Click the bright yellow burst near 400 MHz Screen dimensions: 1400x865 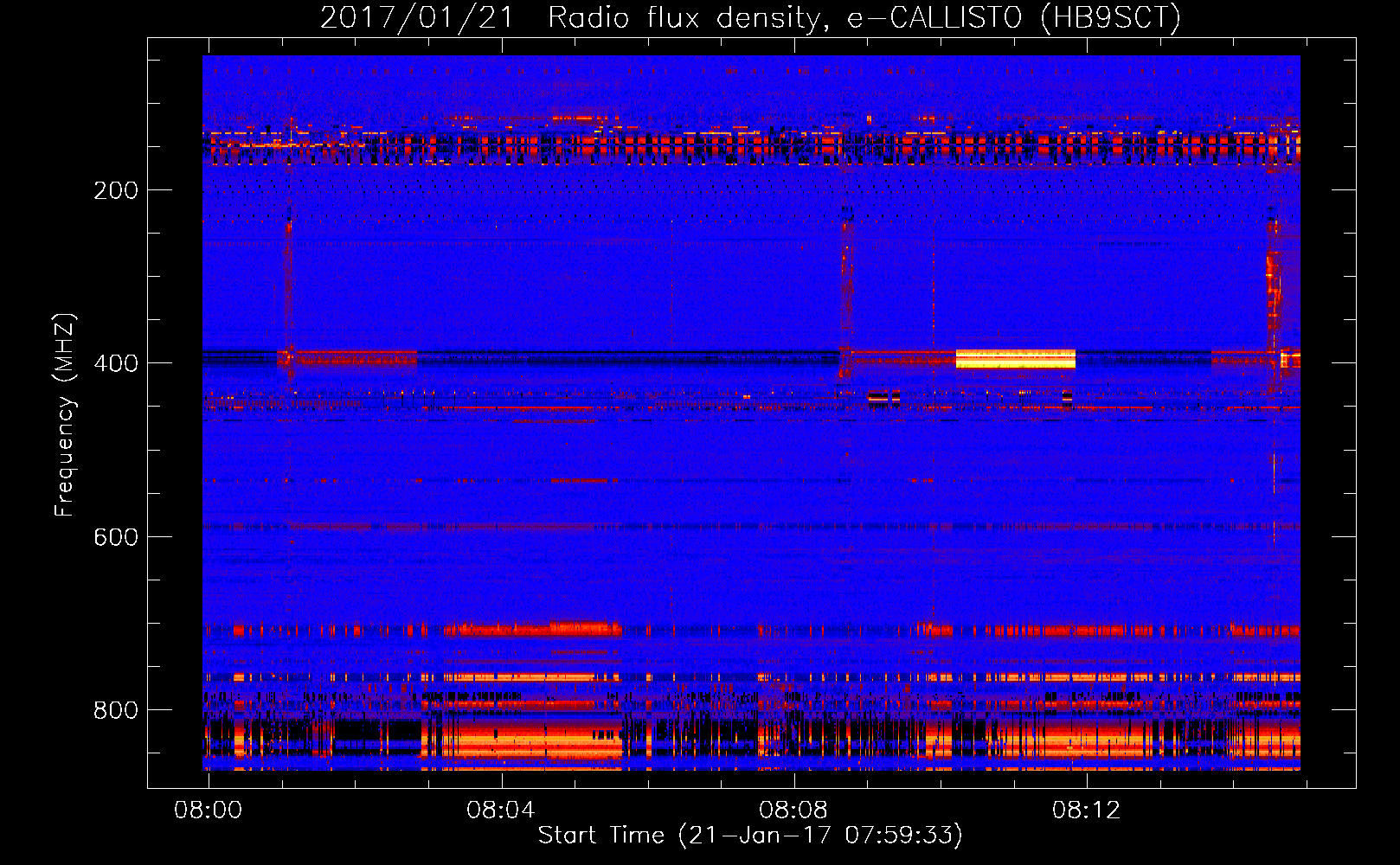pos(1016,359)
